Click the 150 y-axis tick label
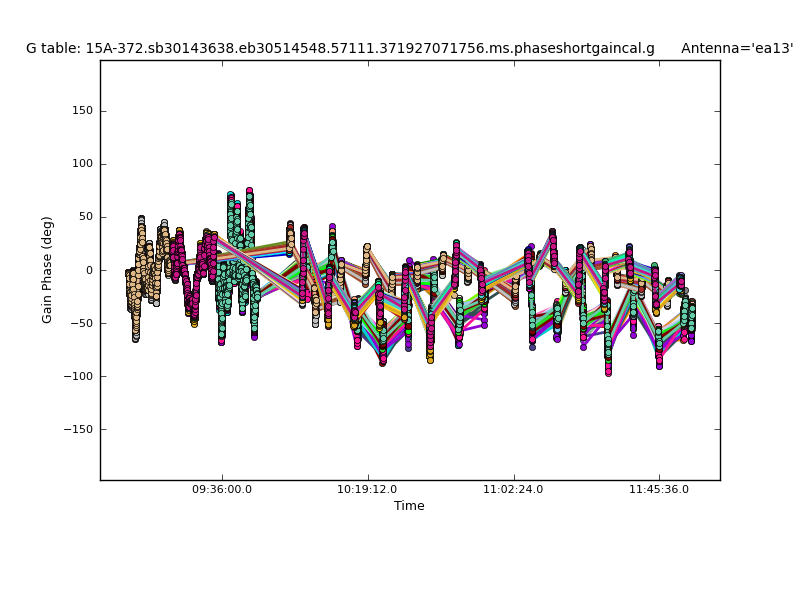 (81, 111)
